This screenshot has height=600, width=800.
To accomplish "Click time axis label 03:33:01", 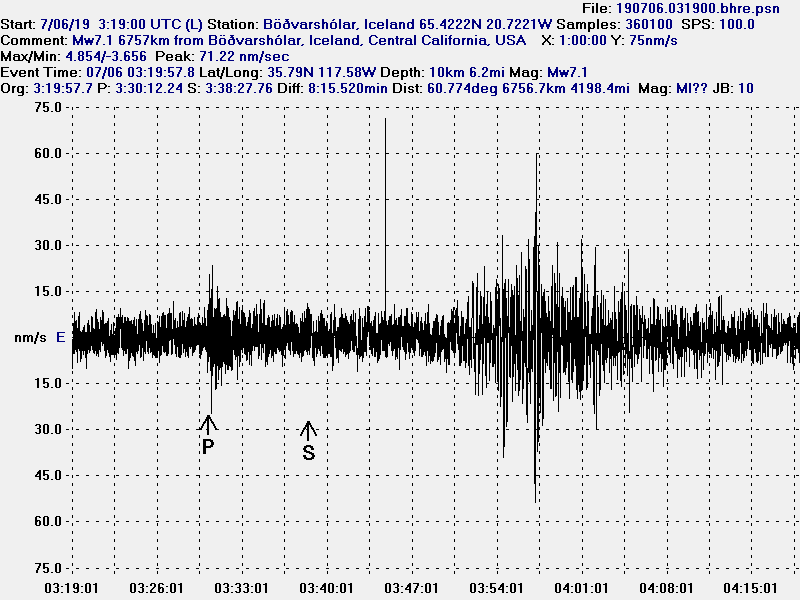I will tap(241, 588).
